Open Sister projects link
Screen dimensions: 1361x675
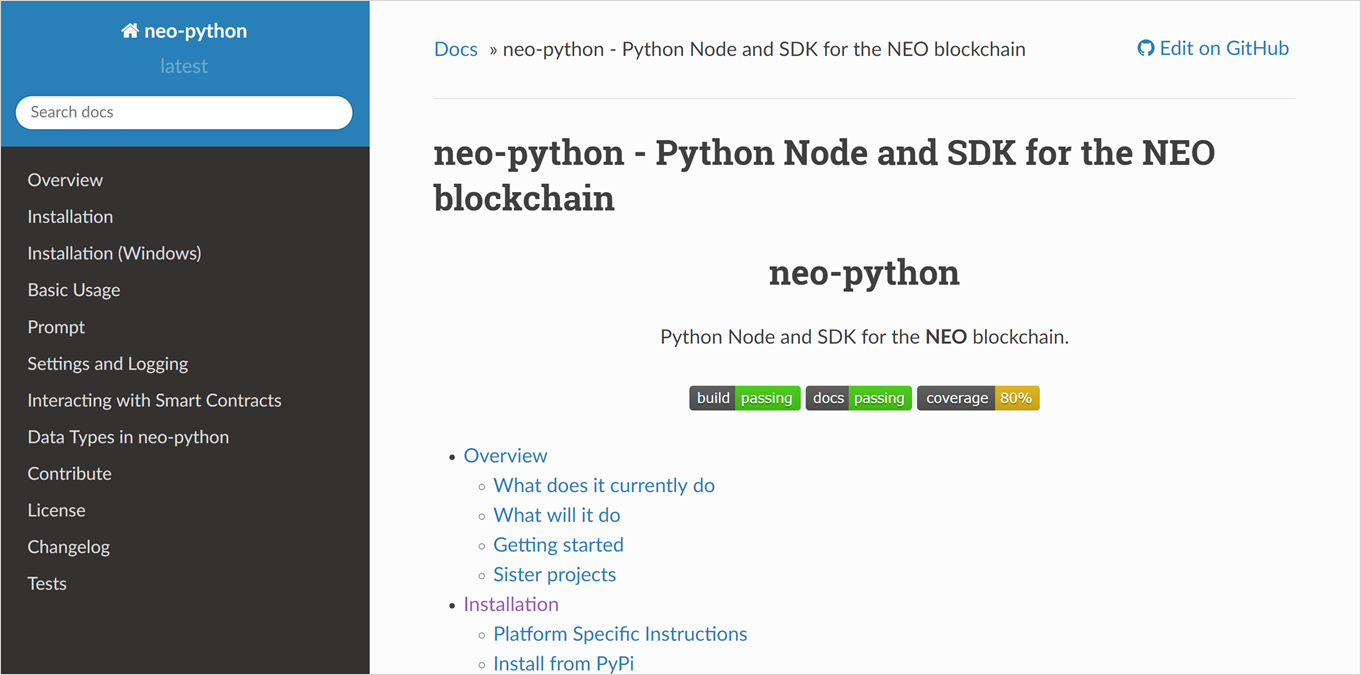pos(554,575)
